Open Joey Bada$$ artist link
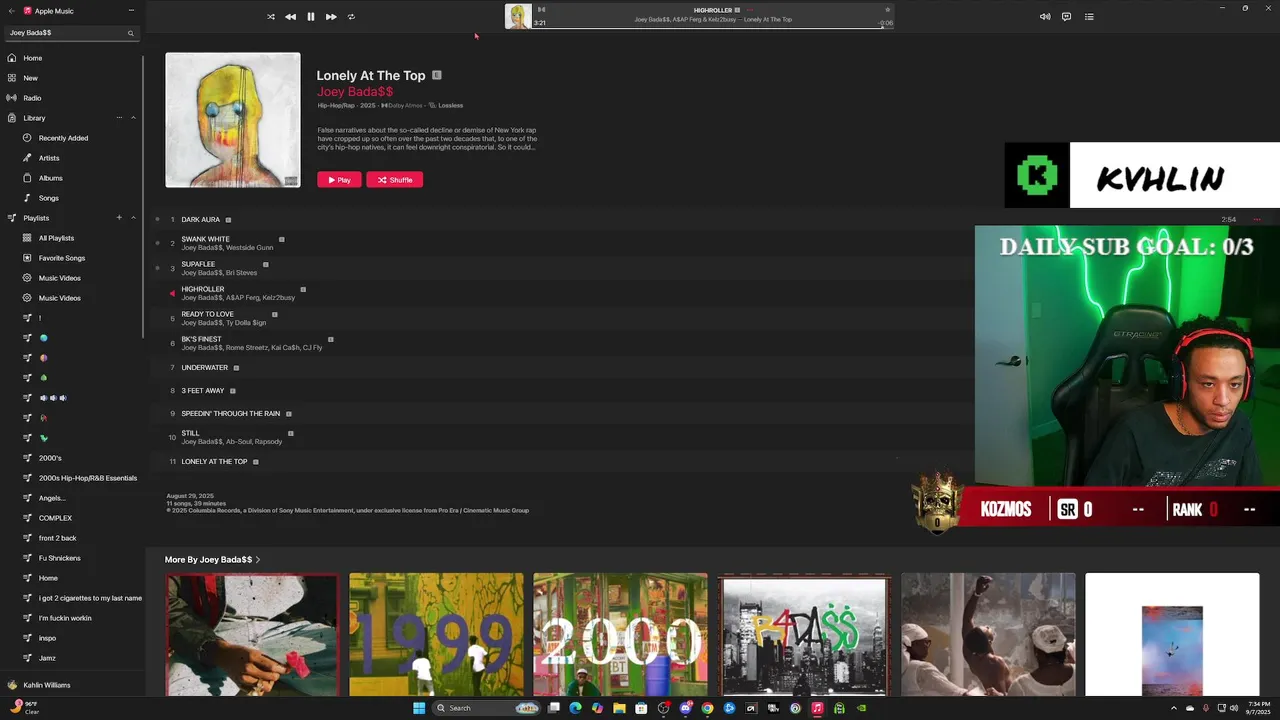The width and height of the screenshot is (1280, 720). click(355, 92)
